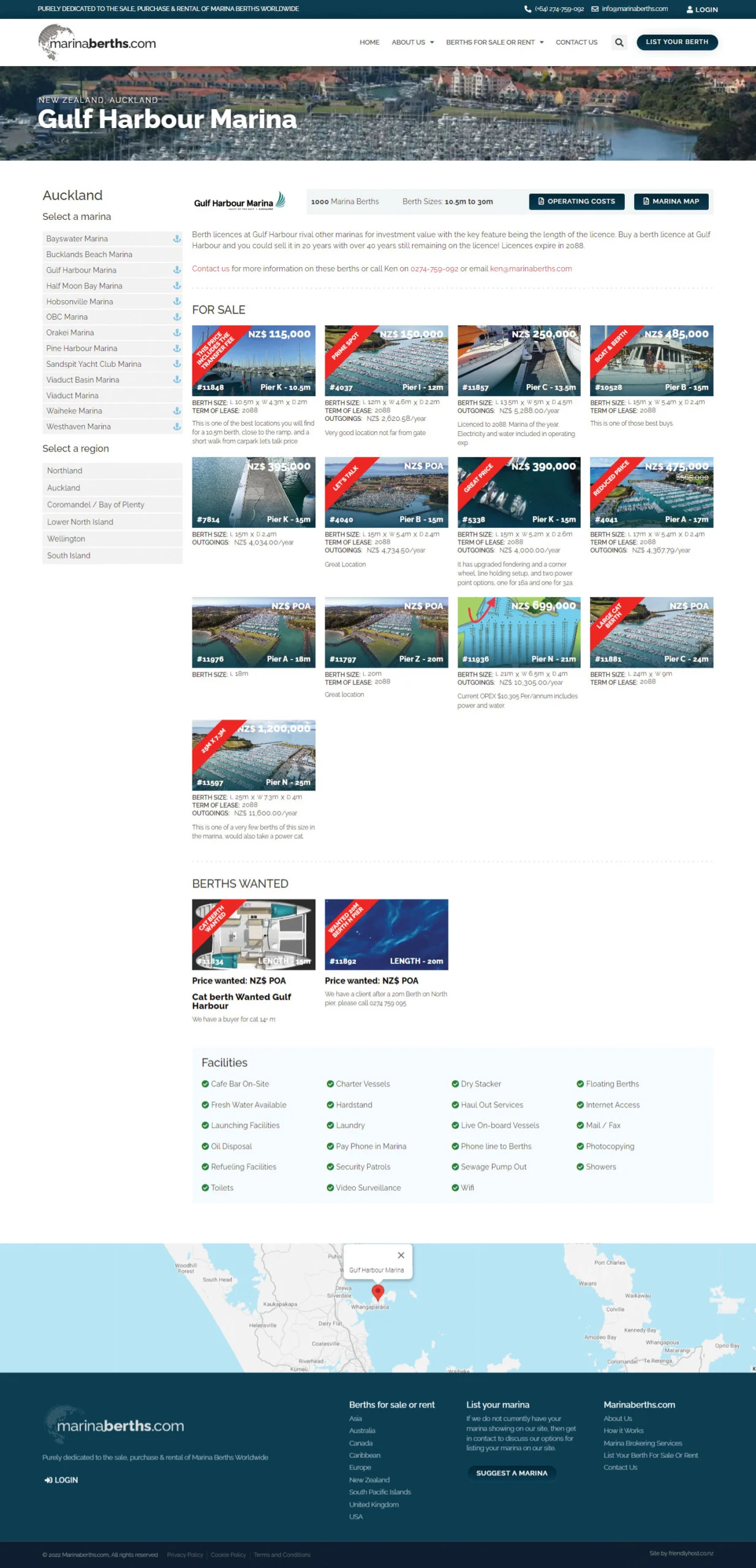Open the top bar LOGIN link
The image size is (756, 1568).
[702, 10]
